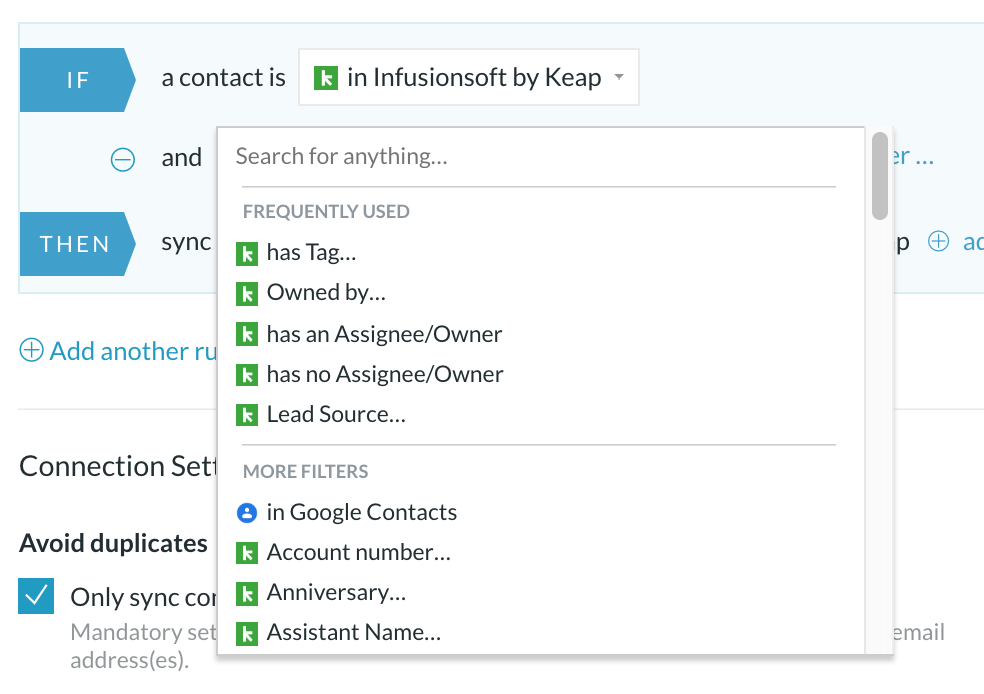Click the 'FREQUENTLY USED' section header

(x=326, y=211)
